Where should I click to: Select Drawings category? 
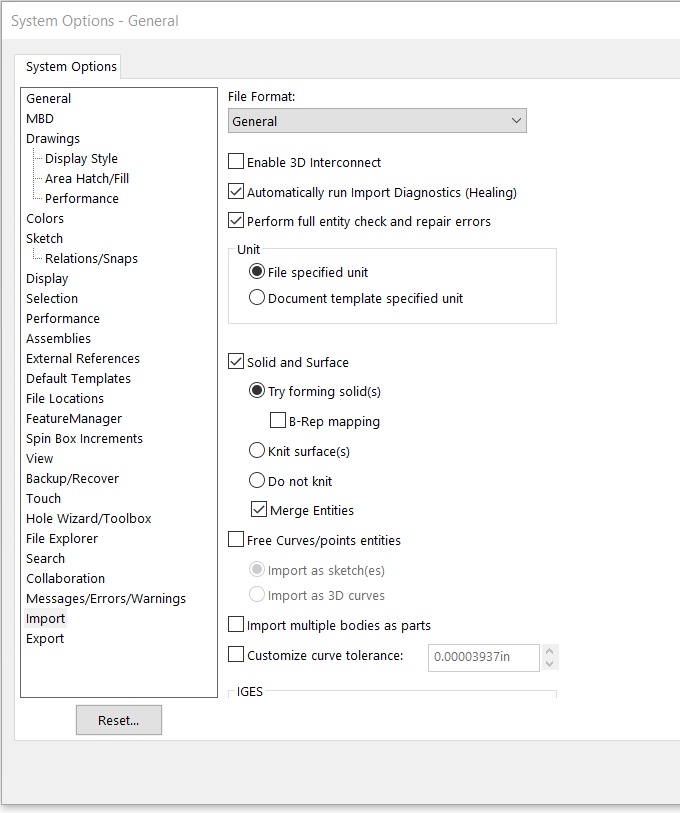53,138
